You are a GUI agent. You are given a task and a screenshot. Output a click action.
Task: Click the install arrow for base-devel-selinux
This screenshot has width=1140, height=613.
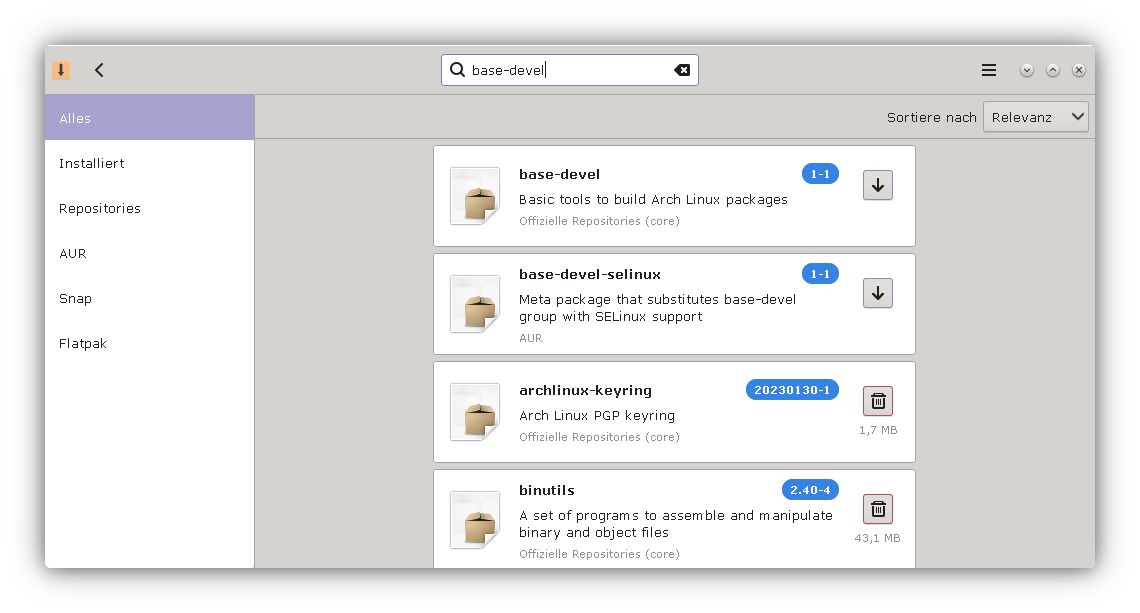[x=877, y=293]
